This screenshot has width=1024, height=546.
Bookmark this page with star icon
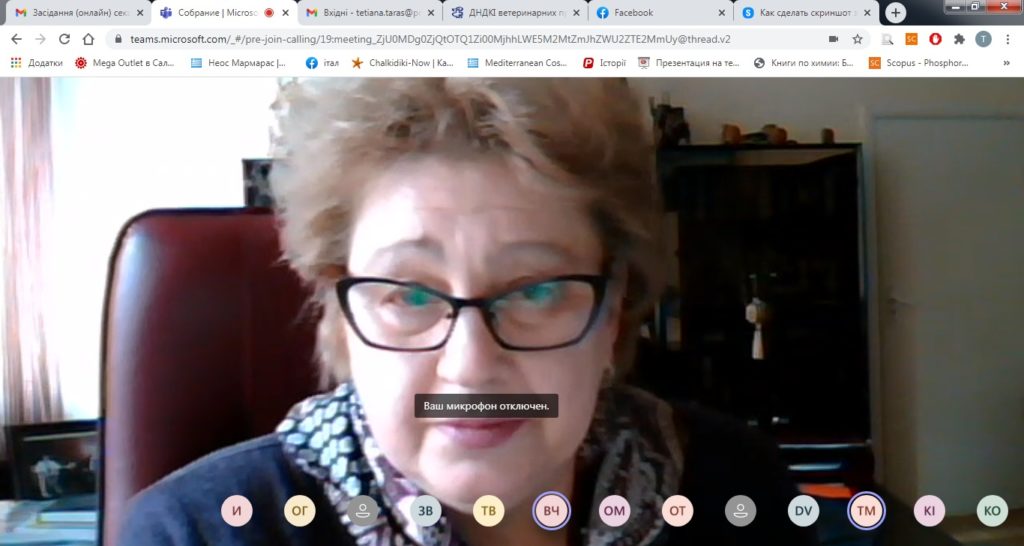point(857,39)
